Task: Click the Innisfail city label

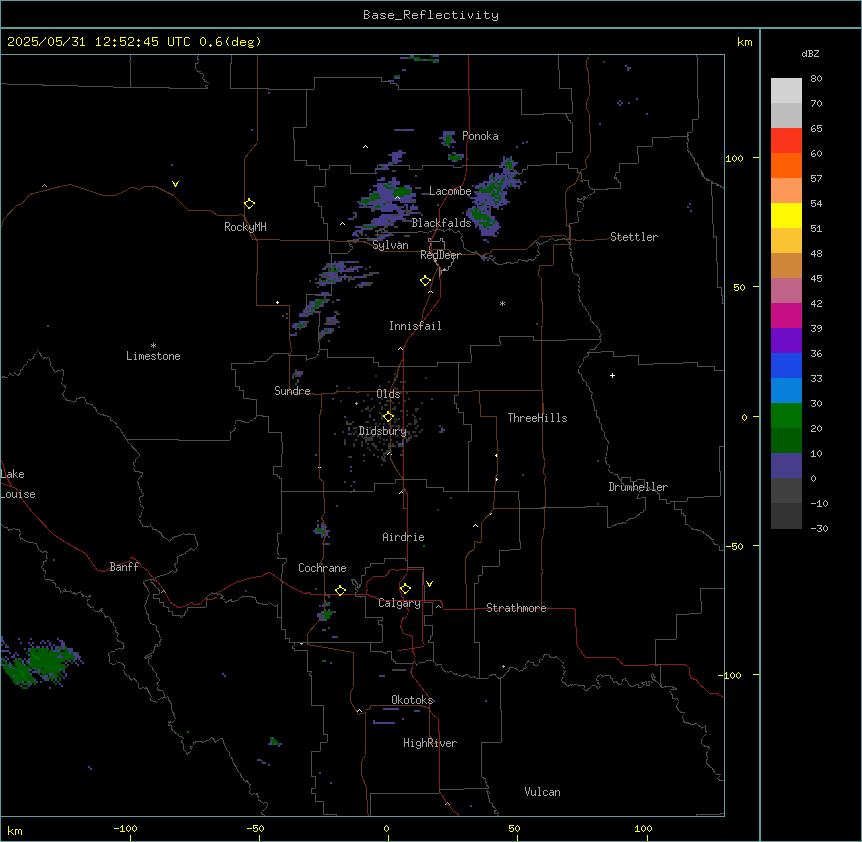Action: [x=415, y=326]
